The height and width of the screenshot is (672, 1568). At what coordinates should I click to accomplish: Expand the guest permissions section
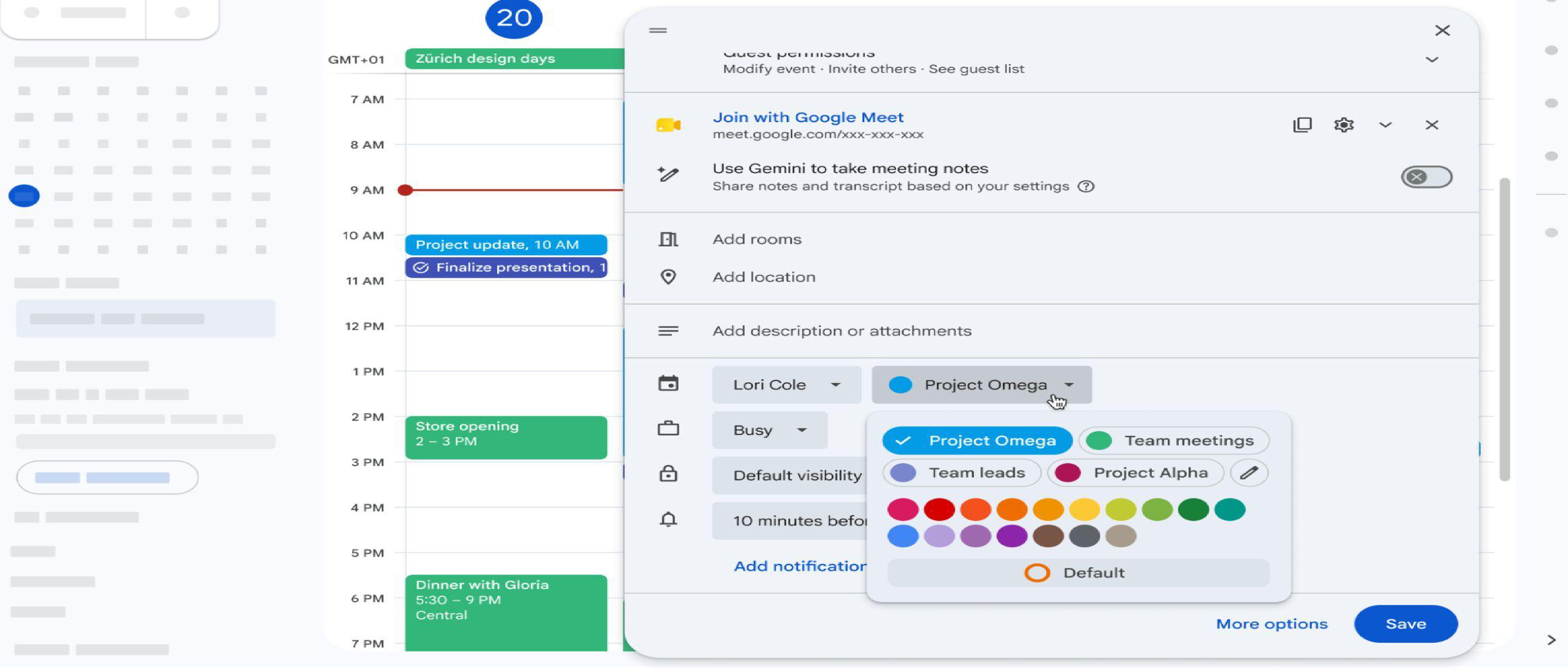point(1432,60)
